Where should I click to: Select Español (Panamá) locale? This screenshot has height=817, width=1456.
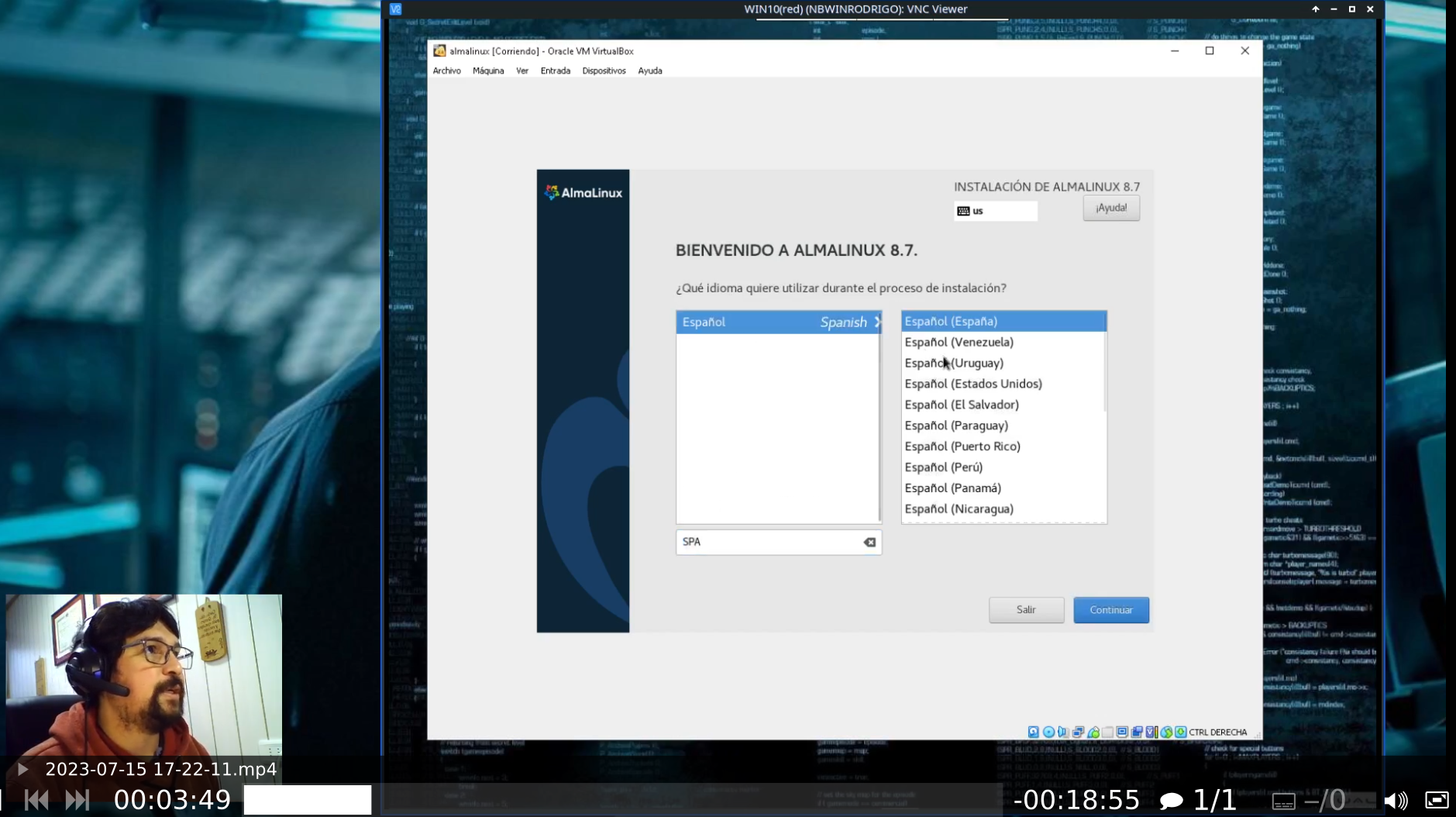[1003, 488]
